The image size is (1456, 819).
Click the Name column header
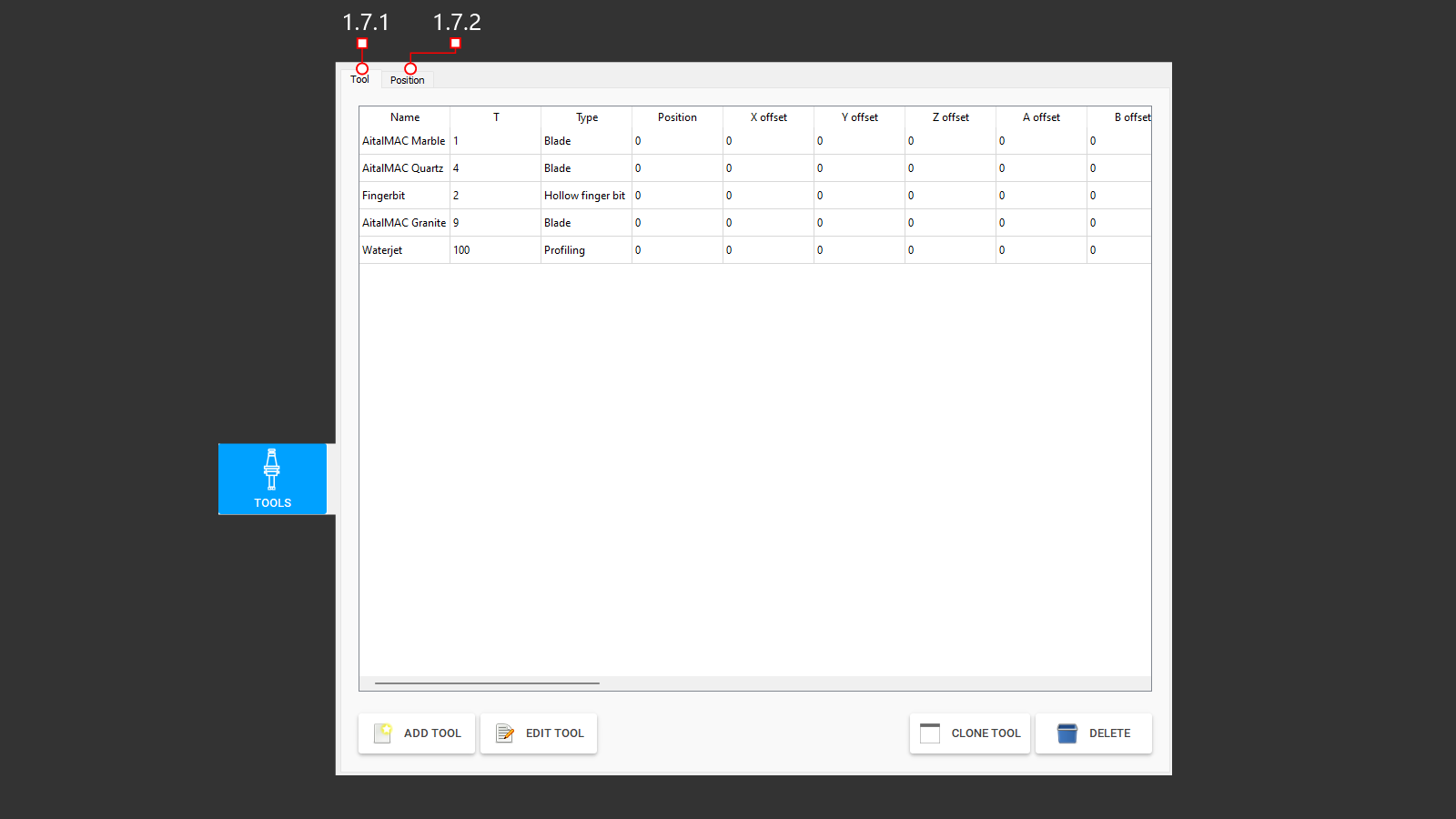click(404, 117)
